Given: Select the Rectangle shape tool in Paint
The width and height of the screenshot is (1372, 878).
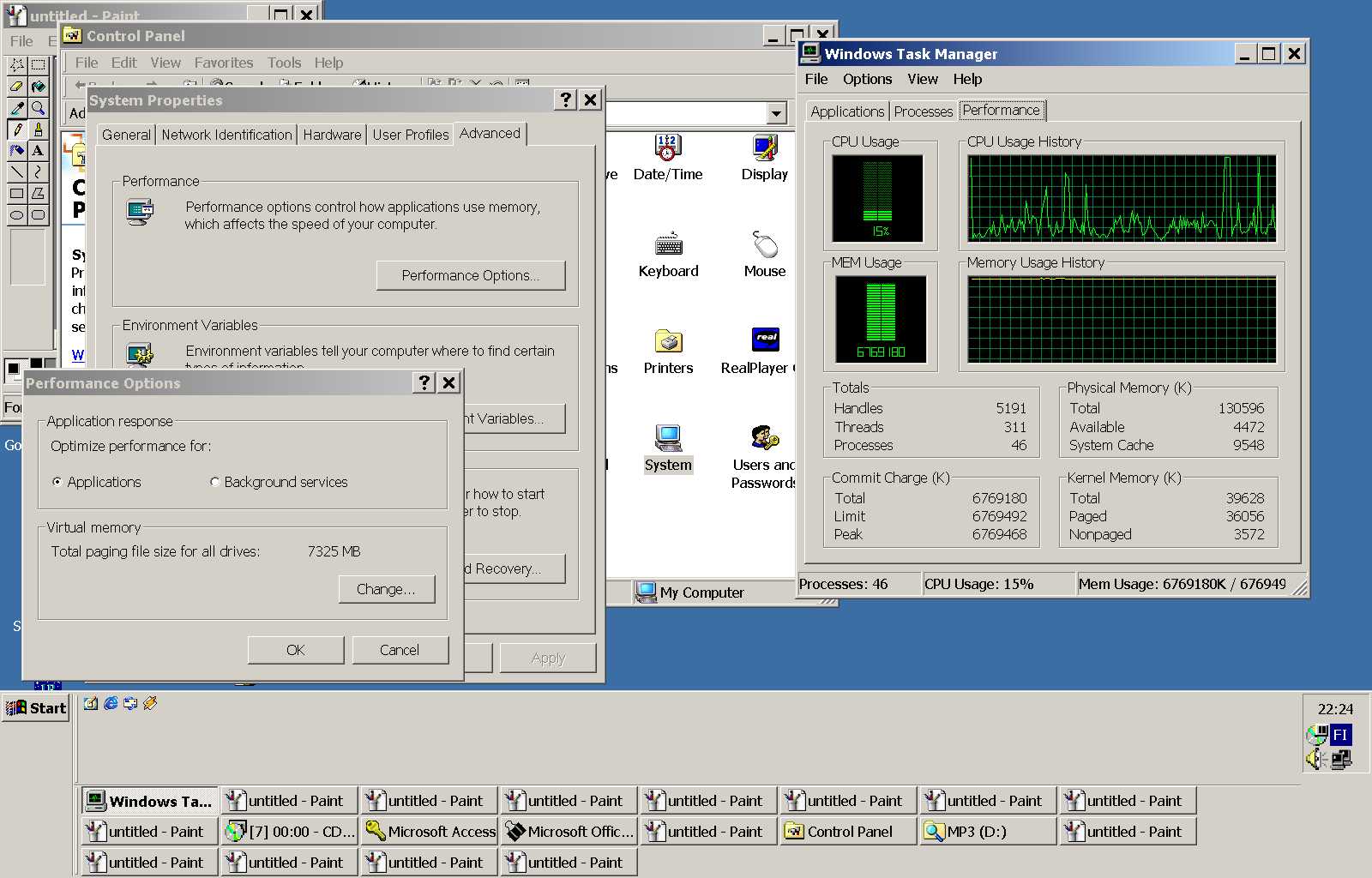Looking at the screenshot, I should [16, 194].
